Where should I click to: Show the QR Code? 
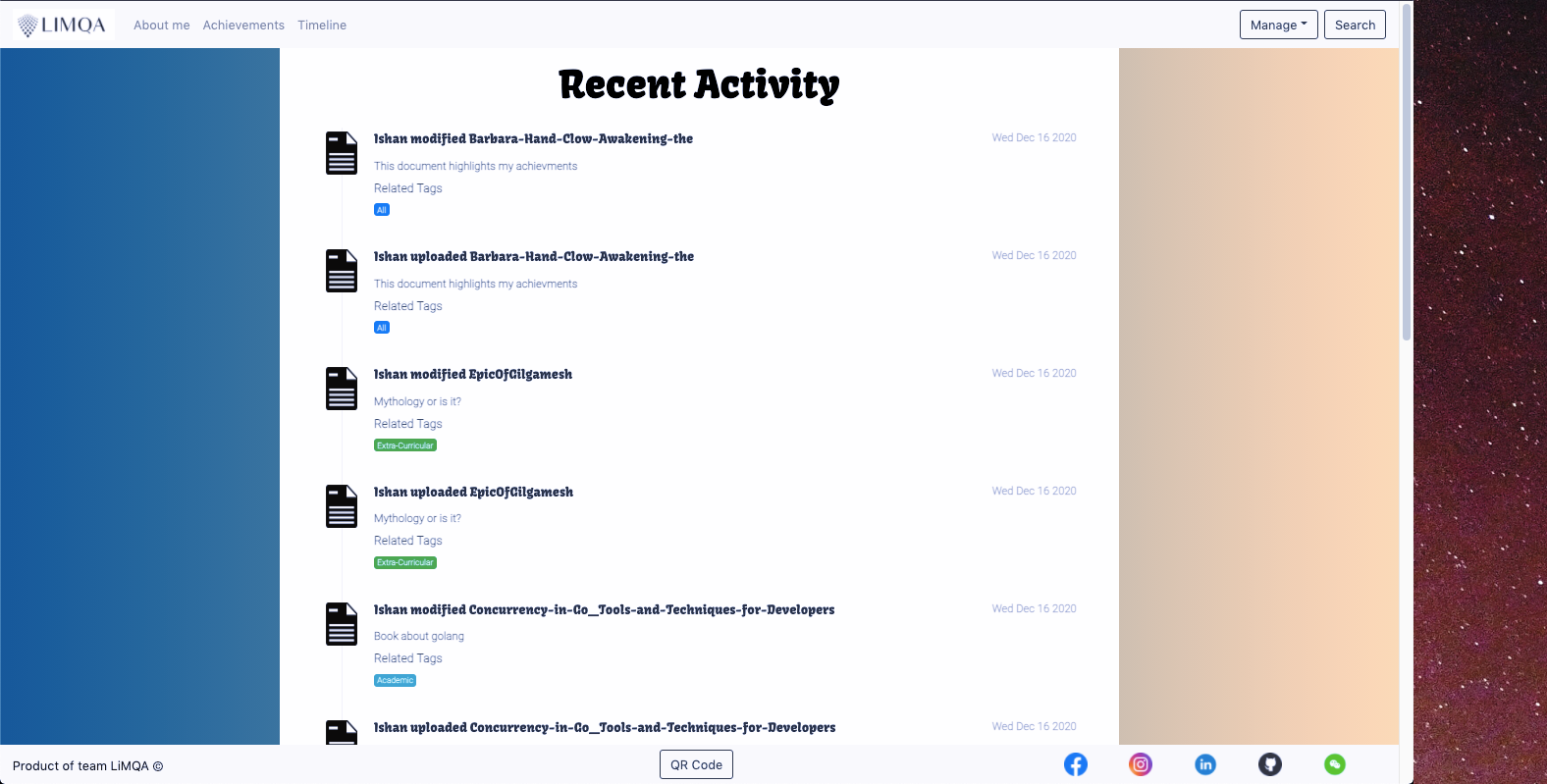(696, 764)
